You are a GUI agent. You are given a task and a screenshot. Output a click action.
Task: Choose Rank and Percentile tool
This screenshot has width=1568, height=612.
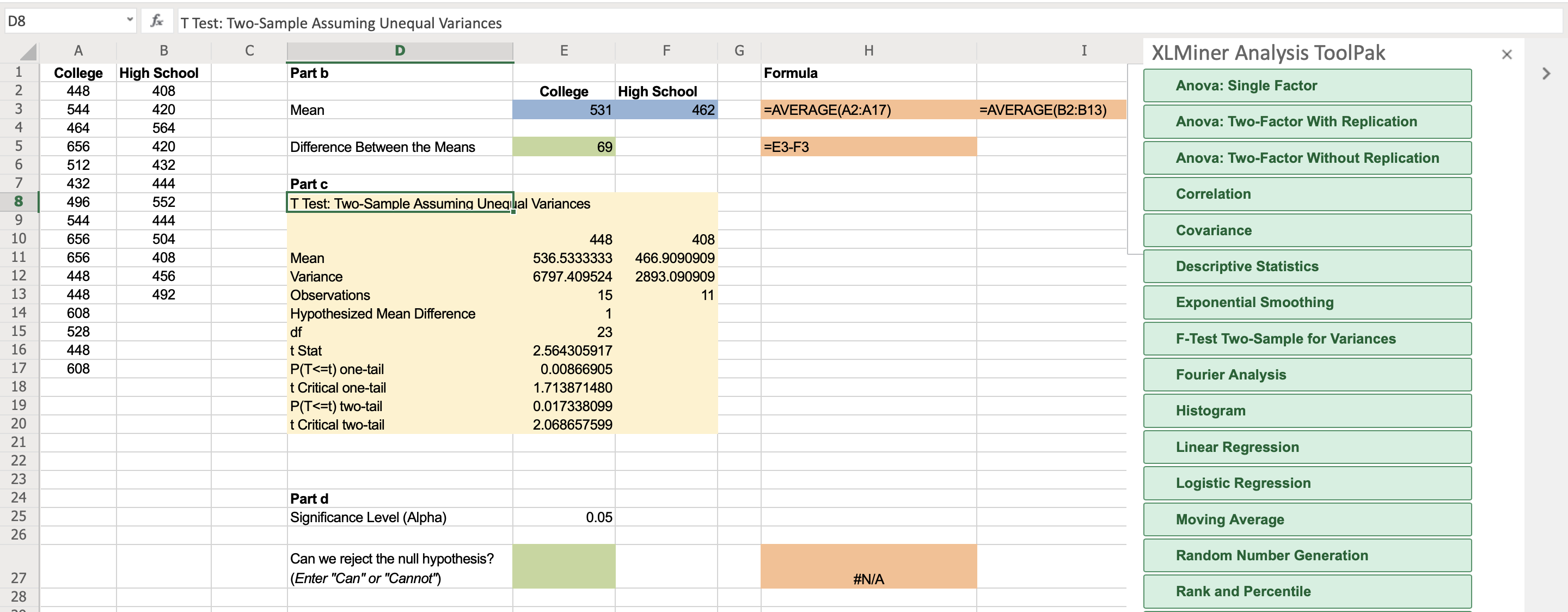click(1307, 592)
